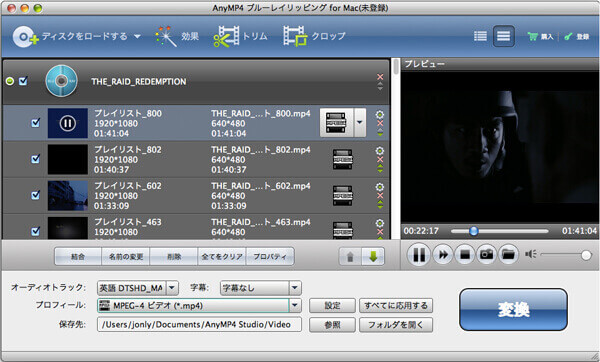Click the Load Disc icon
Image resolution: width=600 pixels, height=362 pixels.
25,37
